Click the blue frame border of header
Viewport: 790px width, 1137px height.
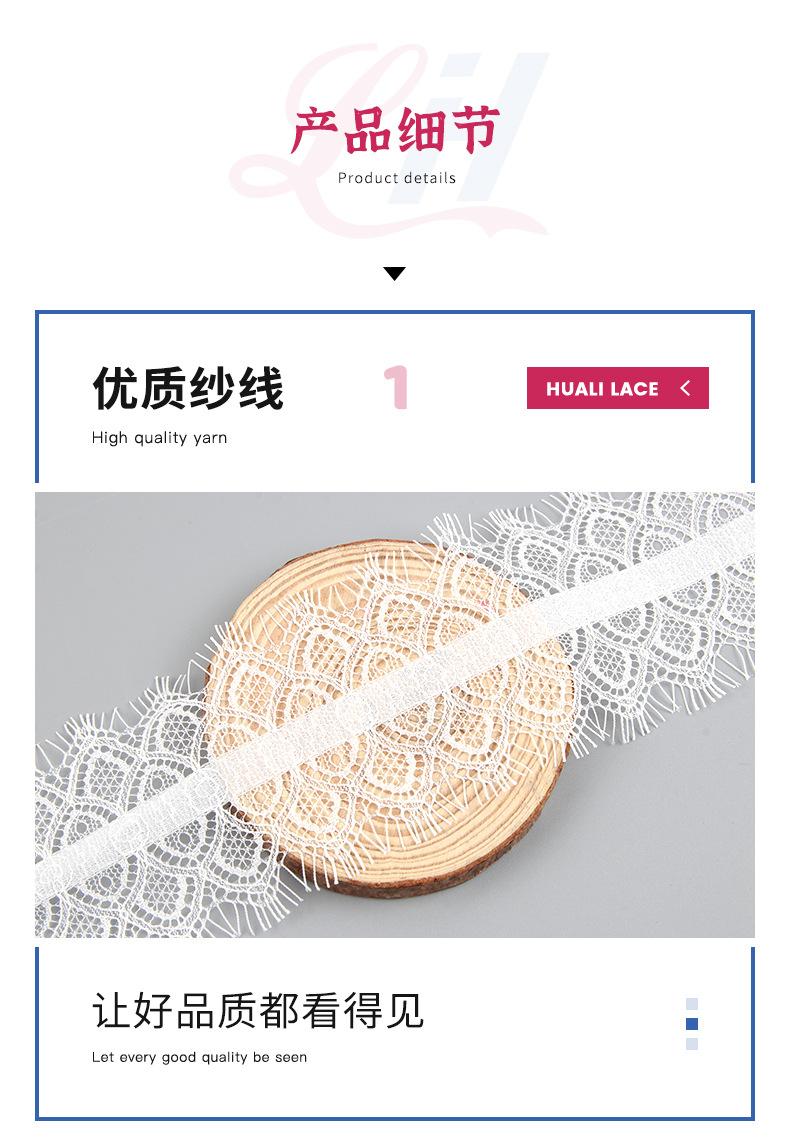pos(395,313)
